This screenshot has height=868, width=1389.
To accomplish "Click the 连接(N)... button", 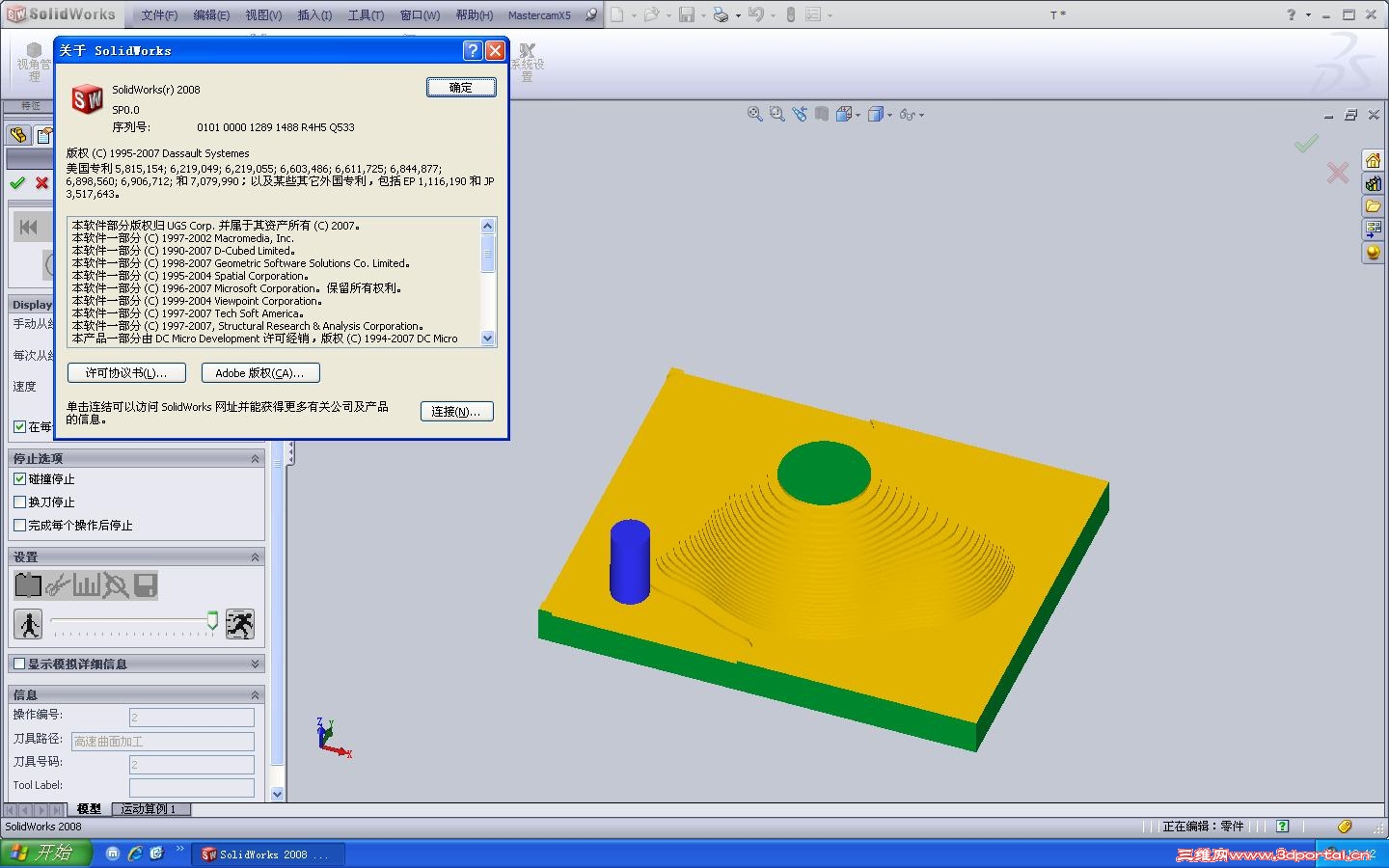I will (457, 411).
